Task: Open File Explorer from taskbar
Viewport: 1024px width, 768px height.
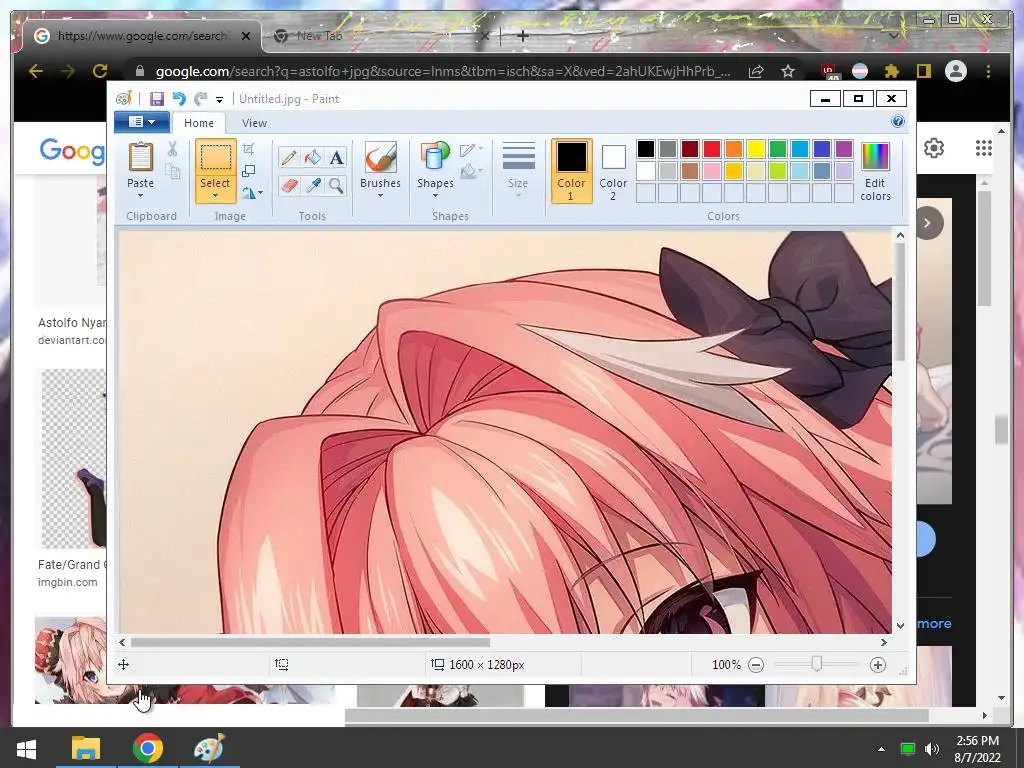Action: click(x=86, y=748)
